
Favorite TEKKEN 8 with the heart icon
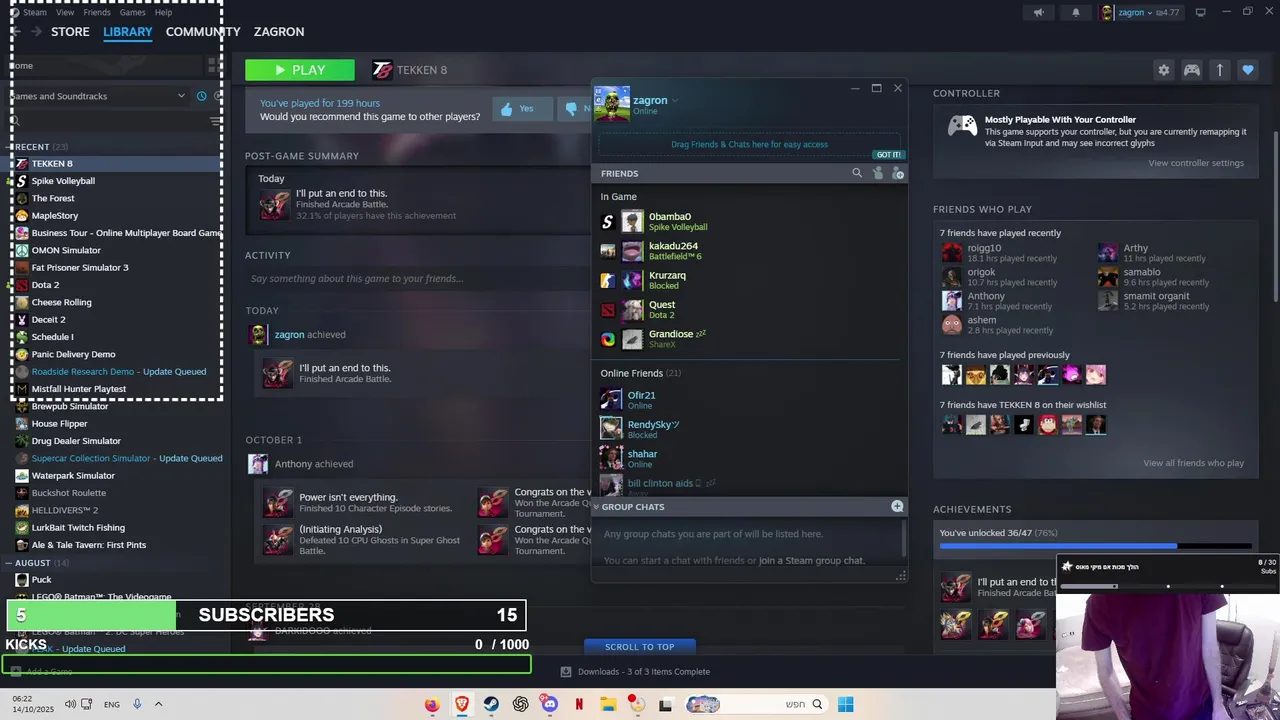pos(1247,70)
